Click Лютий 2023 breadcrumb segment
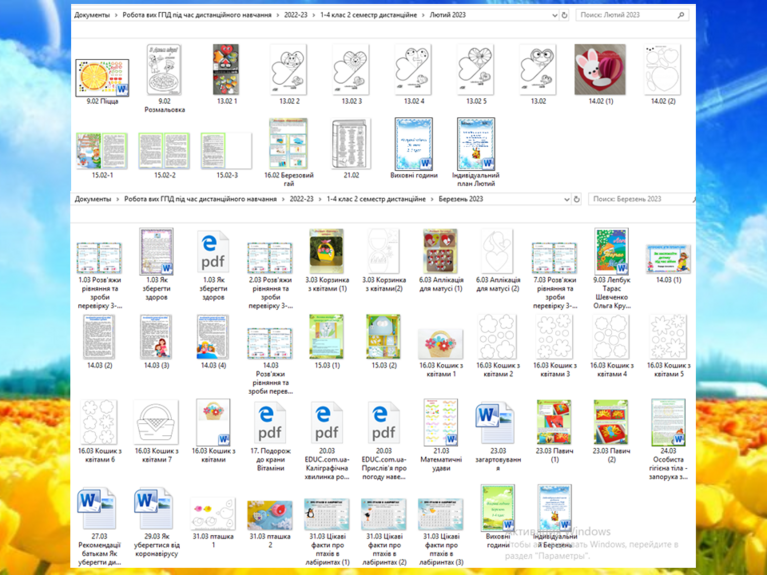The height and width of the screenshot is (575, 767). click(448, 15)
